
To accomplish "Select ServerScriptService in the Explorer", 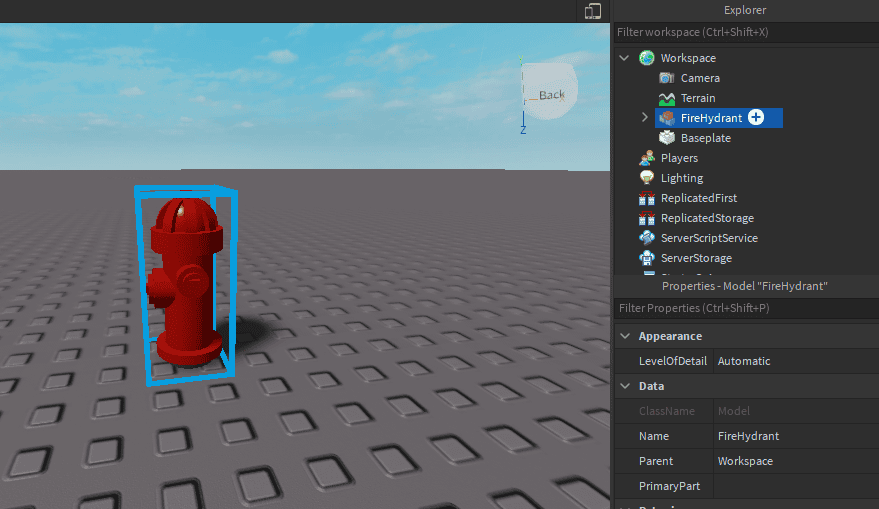I will point(709,238).
